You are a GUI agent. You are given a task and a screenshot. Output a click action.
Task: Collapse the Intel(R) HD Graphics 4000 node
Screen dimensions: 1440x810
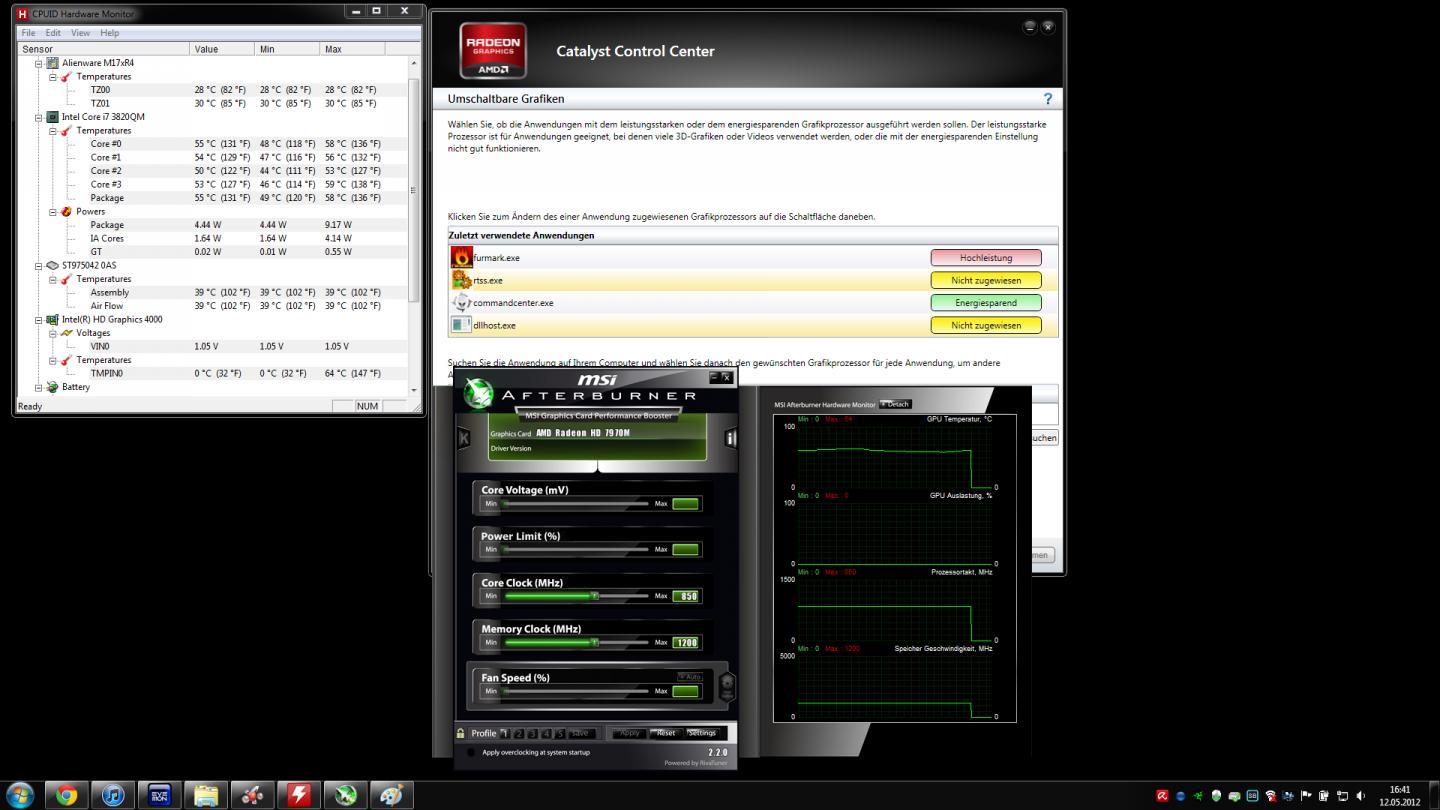point(39,319)
